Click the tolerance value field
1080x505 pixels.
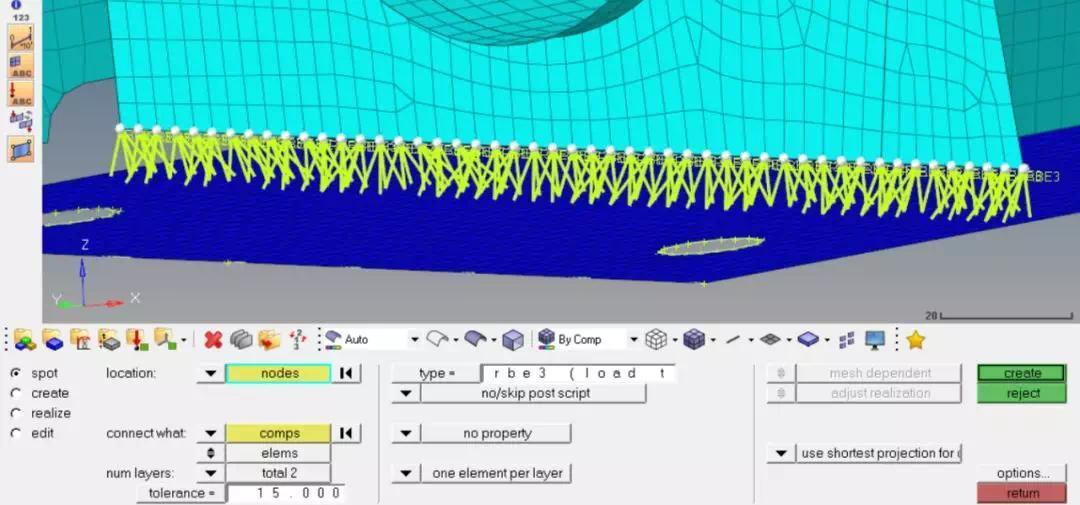tap(285, 493)
